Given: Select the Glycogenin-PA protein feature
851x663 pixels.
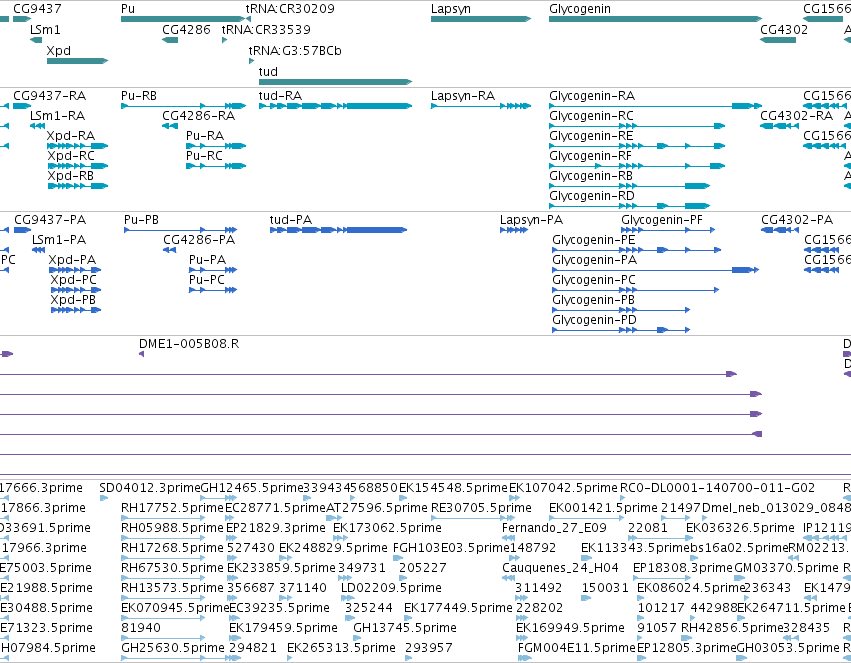Looking at the screenshot, I should pos(655,270).
